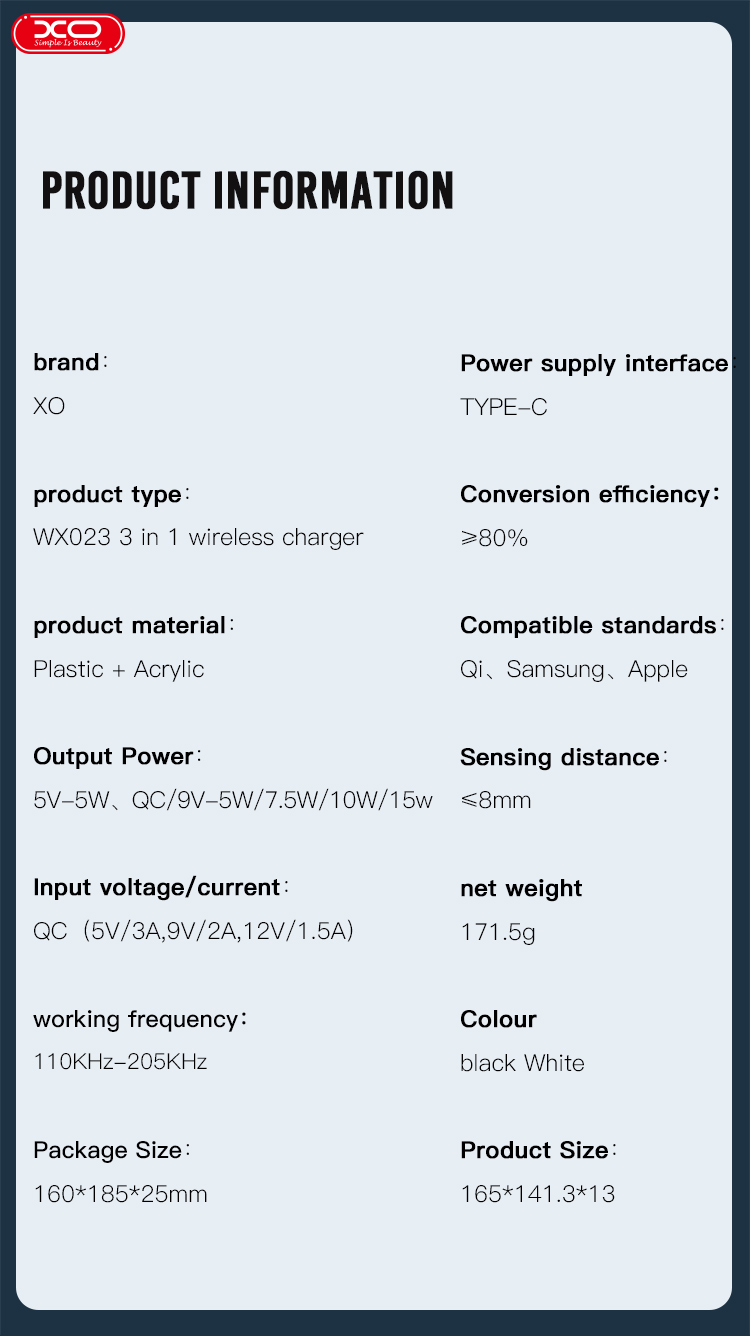The width and height of the screenshot is (750, 1336).
Task: Click the PRODUCT INFORMATION heading
Action: point(247,191)
